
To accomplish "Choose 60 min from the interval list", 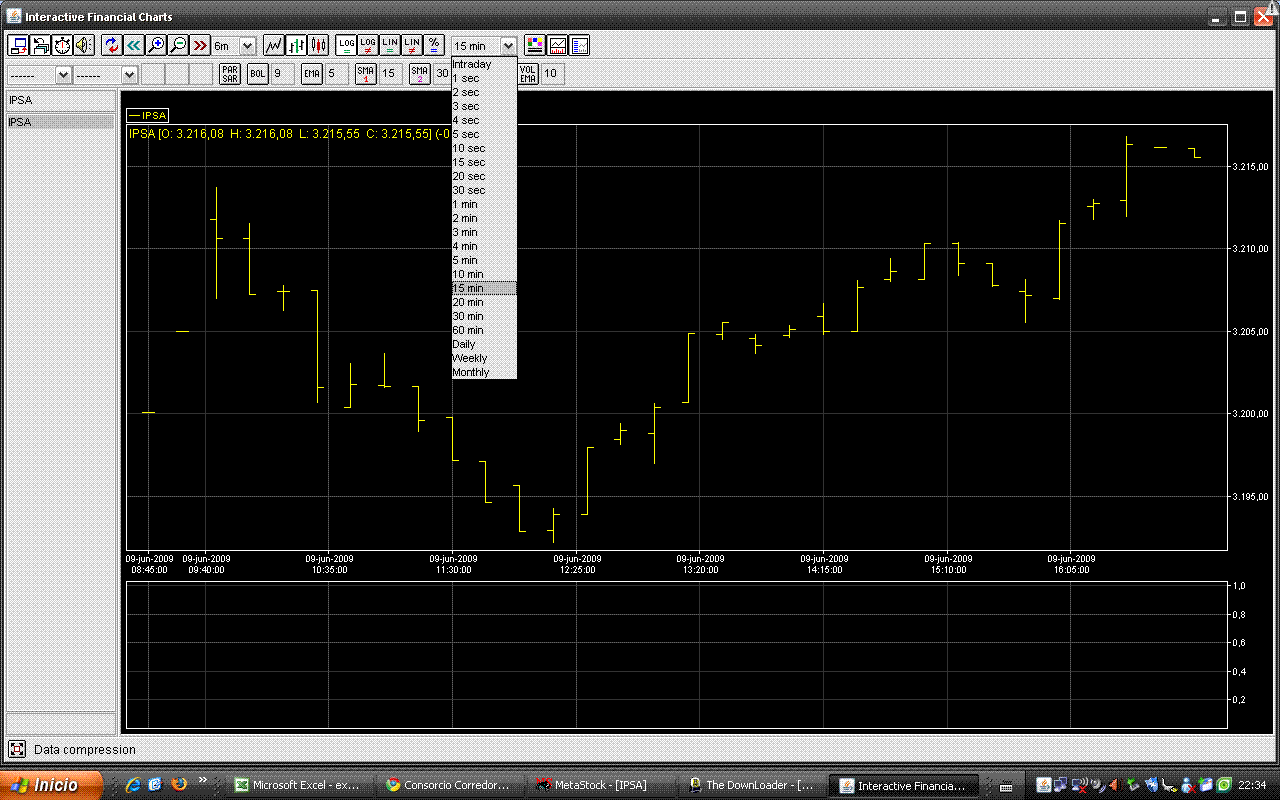I will (484, 330).
